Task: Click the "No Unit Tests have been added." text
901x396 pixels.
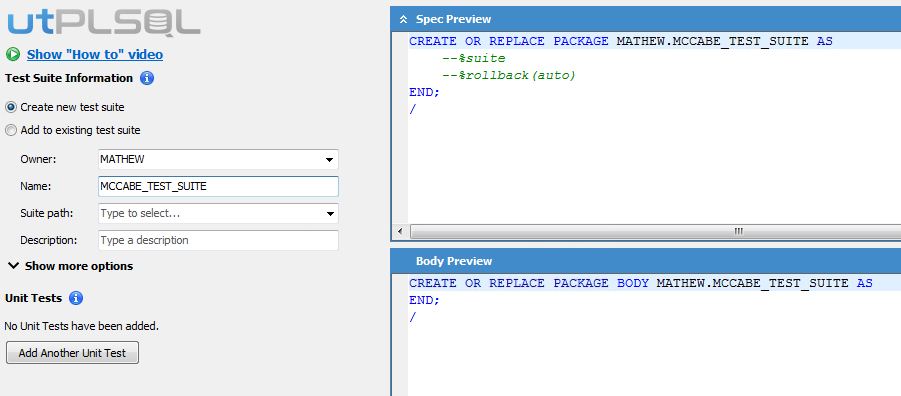Action: click(82, 326)
